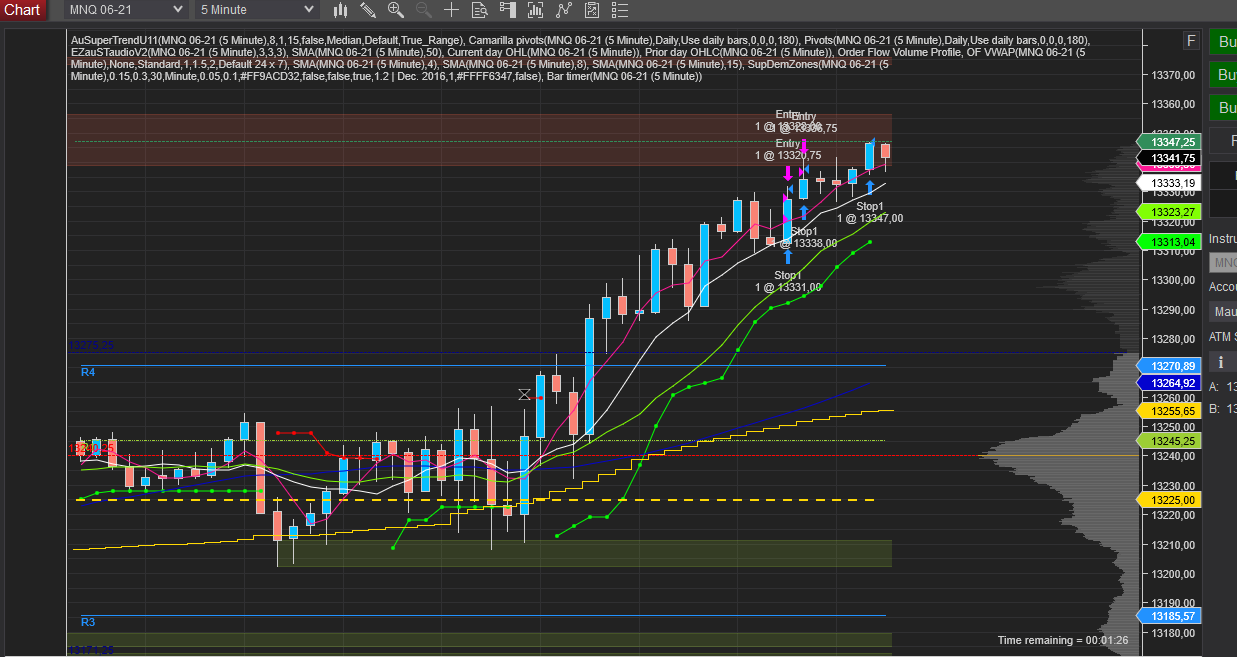Click the Stop1 1 @ 13347,00 label

click(x=870, y=212)
